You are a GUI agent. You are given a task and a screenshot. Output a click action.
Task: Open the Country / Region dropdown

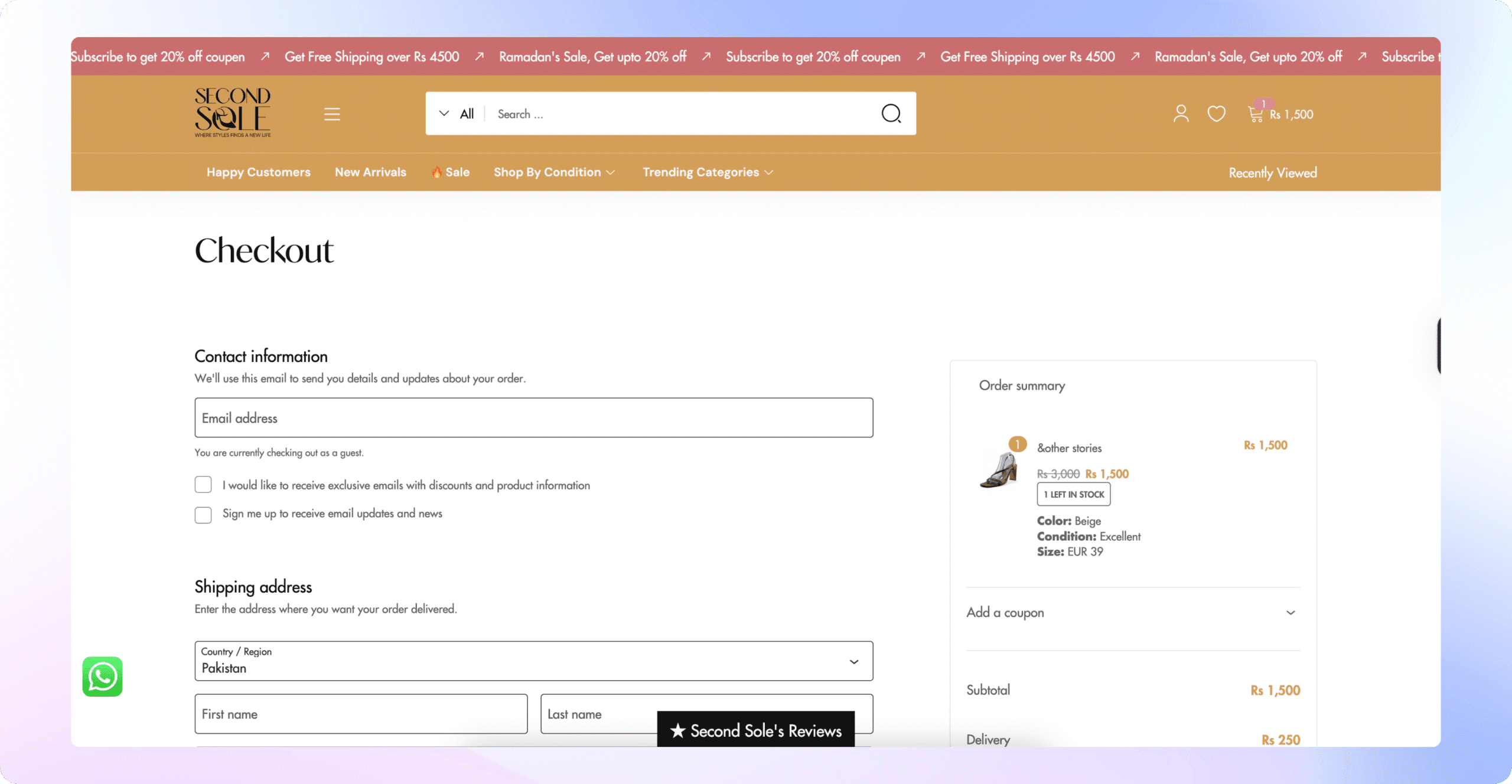(x=534, y=661)
